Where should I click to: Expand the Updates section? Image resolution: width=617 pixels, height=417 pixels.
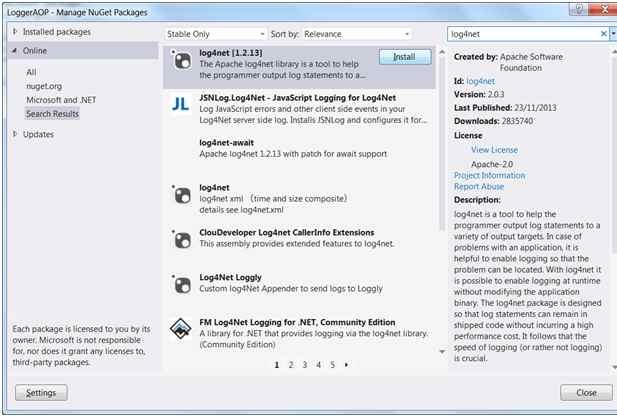[x=15, y=134]
